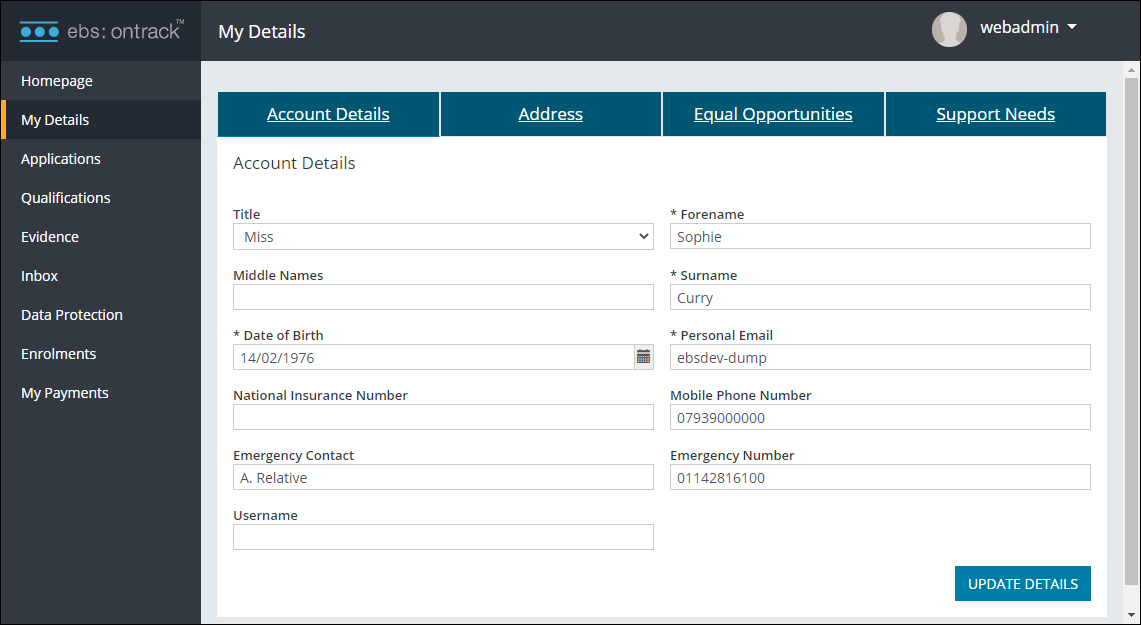Select Homepage in the sidebar
This screenshot has height=625, width=1141.
click(57, 80)
